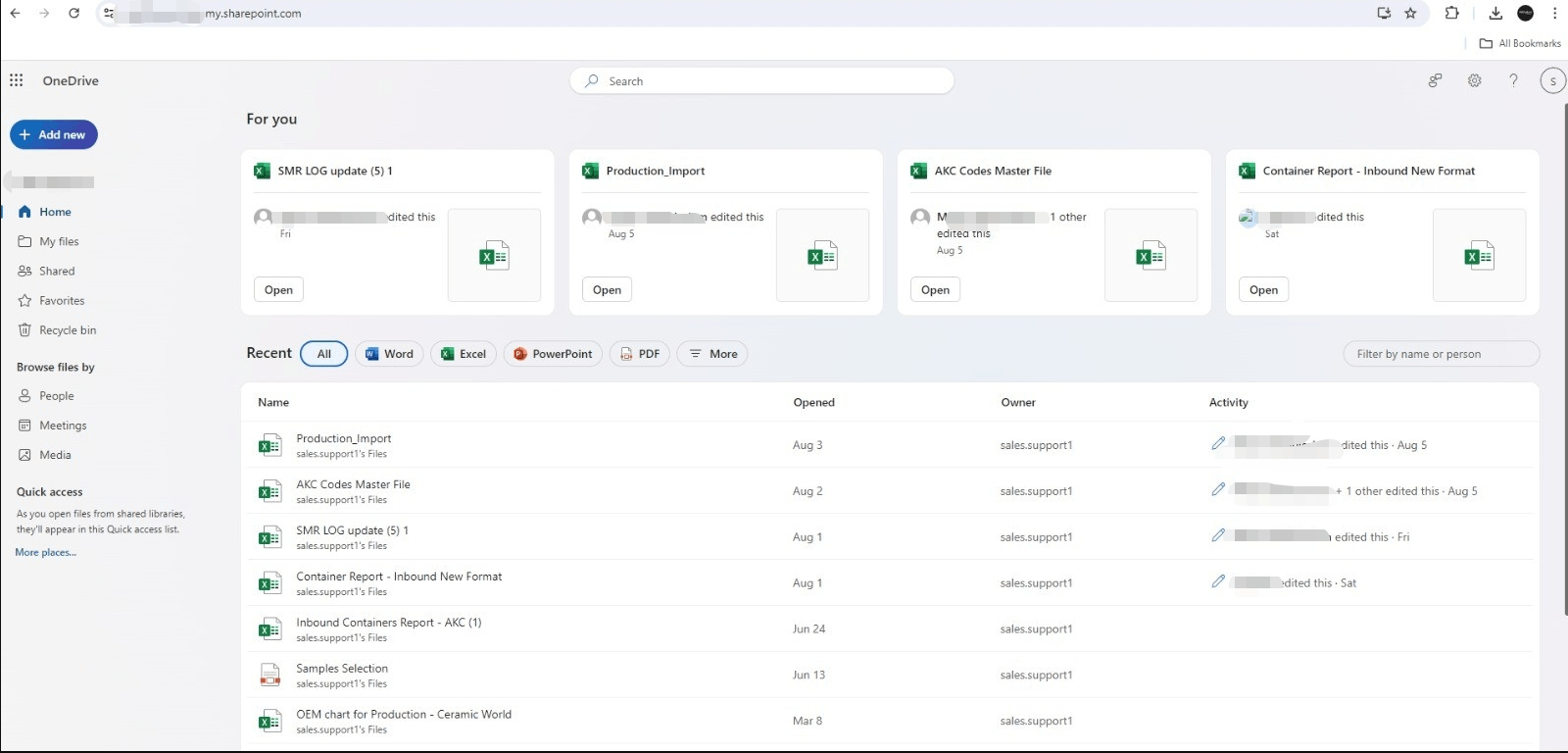Viewport: 1568px width, 753px height.
Task: Click the OneDrive search box
Action: click(x=761, y=80)
